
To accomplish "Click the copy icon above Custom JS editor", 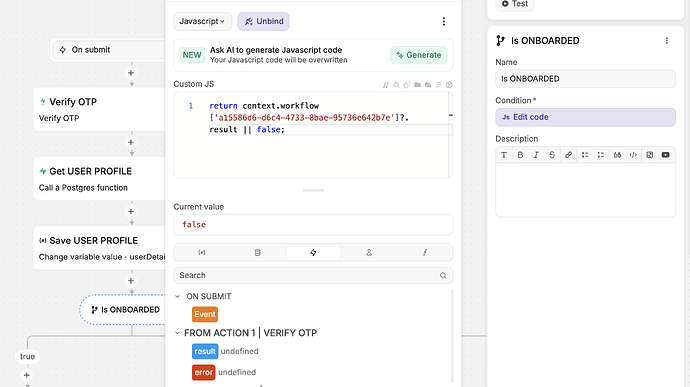I will tap(407, 85).
